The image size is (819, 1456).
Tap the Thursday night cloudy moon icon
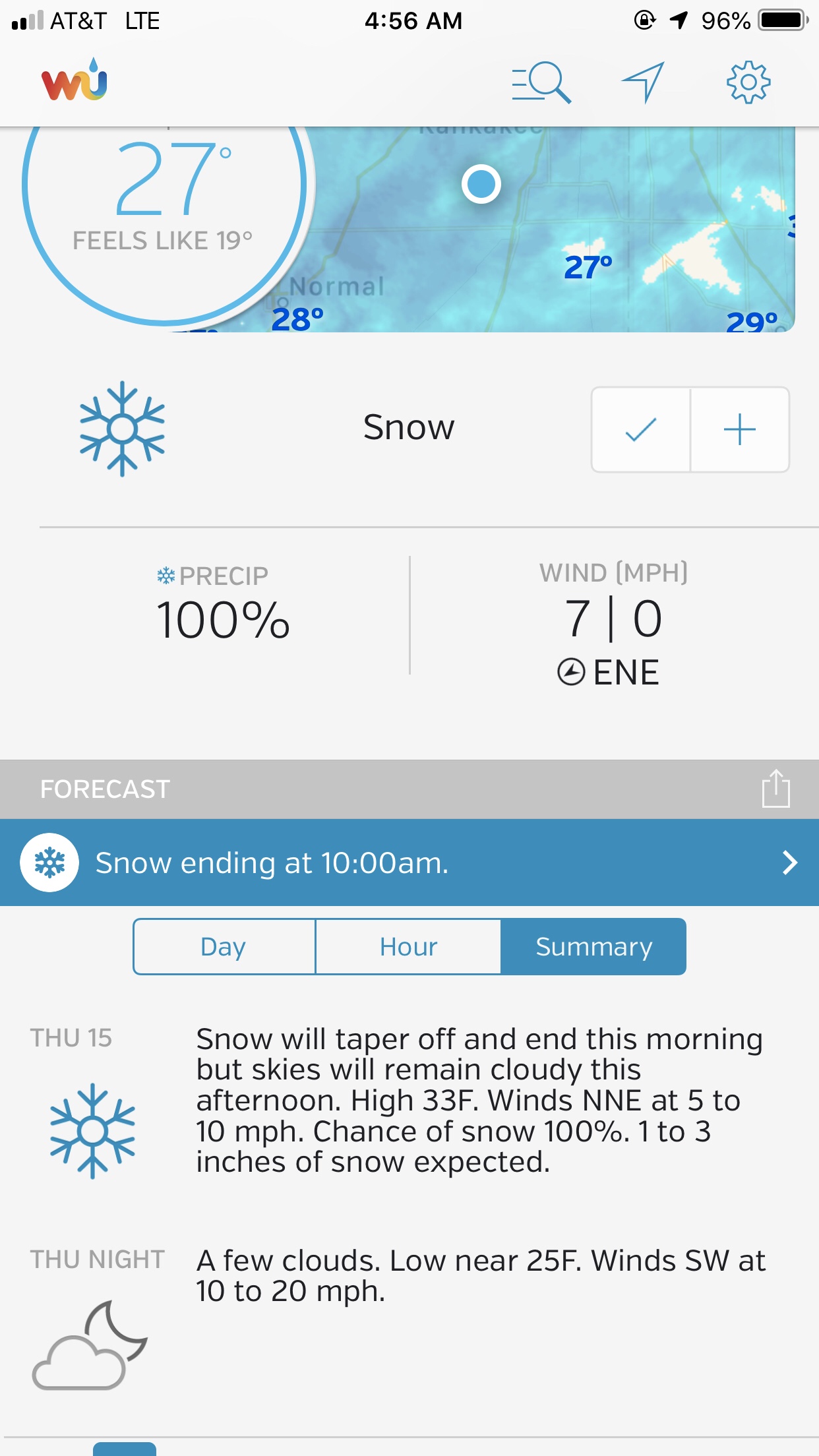coord(90,1345)
